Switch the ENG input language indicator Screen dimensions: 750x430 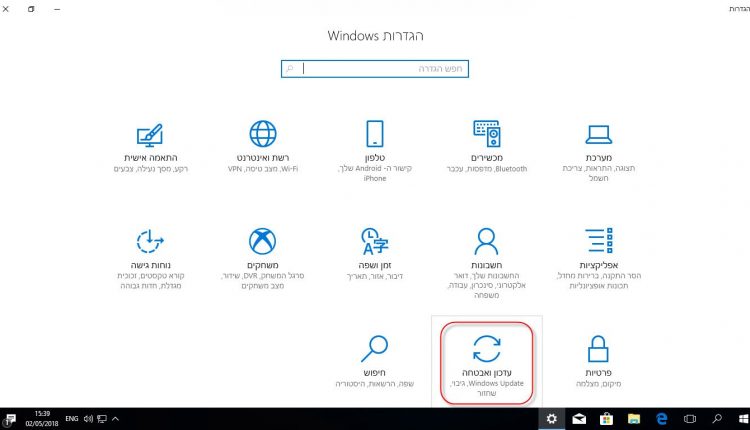(72, 419)
